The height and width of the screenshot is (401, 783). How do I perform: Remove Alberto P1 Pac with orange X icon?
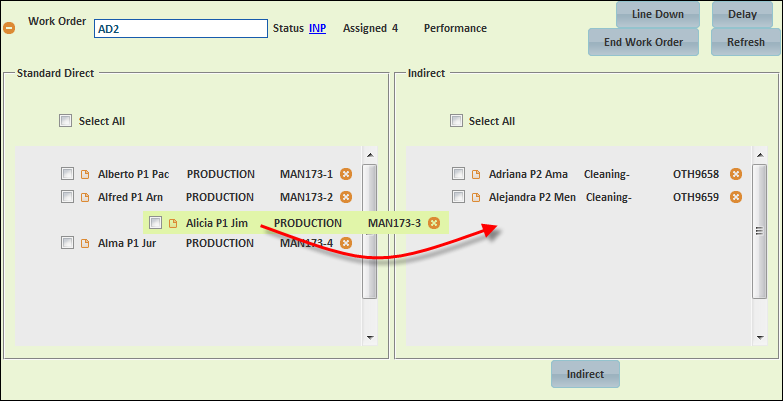346,174
